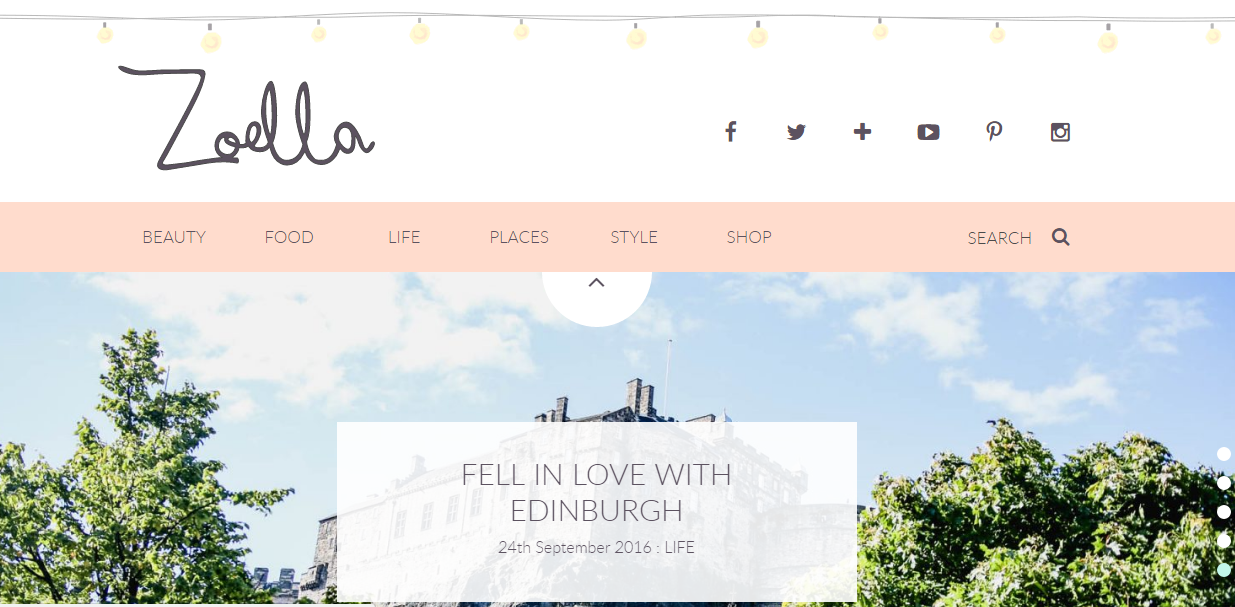The height and width of the screenshot is (607, 1235).
Task: Open the BEAUTY menu section
Action: pyautogui.click(x=174, y=237)
